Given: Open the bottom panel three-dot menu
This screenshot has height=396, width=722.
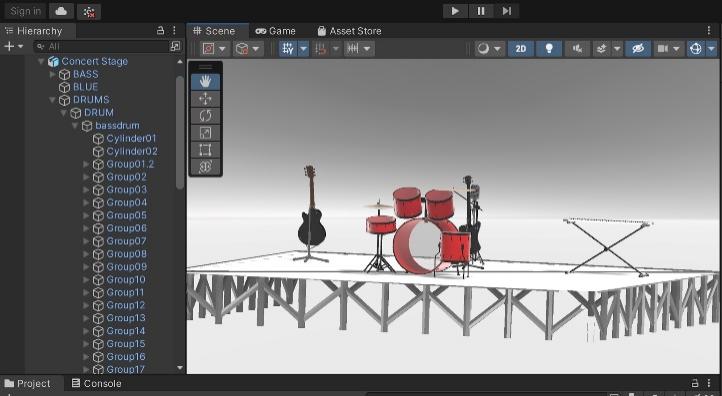Looking at the screenshot, I should coord(709,383).
